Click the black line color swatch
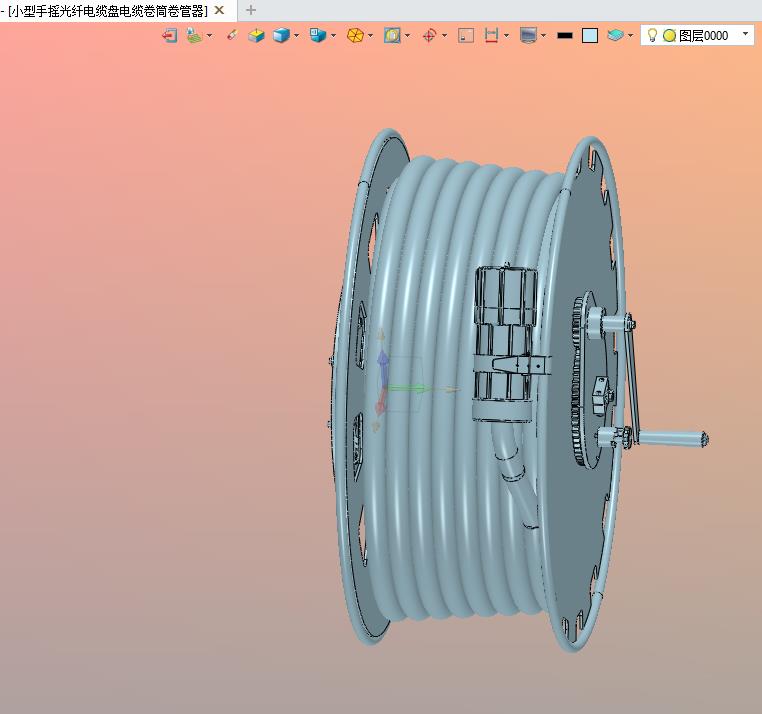Screen dimensions: 762x714 [565, 35]
